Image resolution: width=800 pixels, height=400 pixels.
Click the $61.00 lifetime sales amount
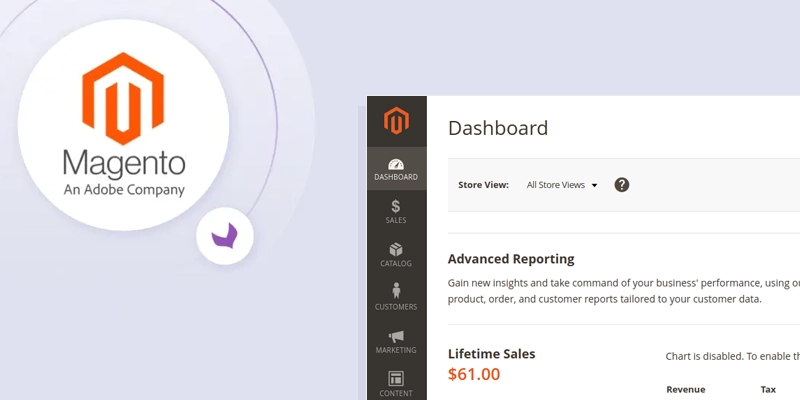(474, 375)
